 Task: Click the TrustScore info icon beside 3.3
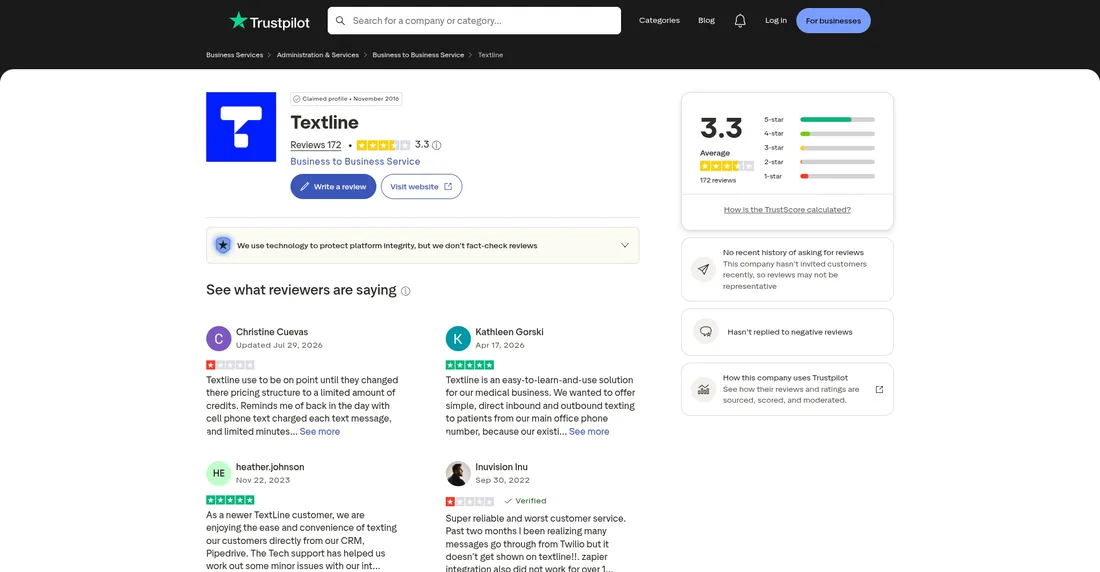[436, 145]
